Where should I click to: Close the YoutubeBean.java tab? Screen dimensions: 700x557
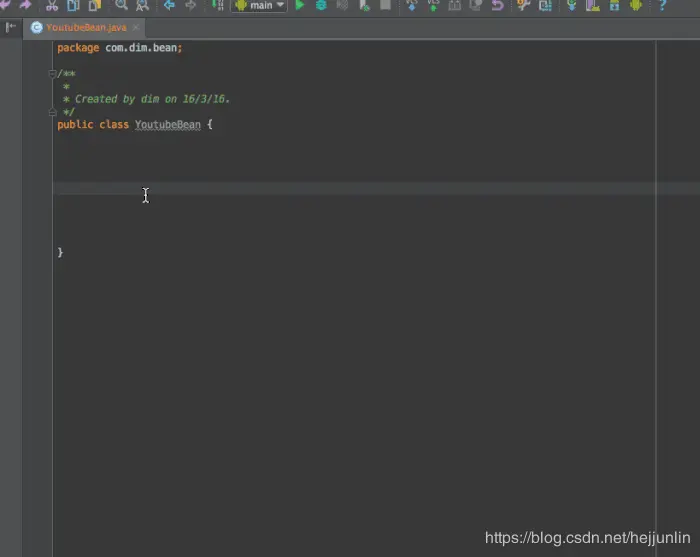[136, 28]
